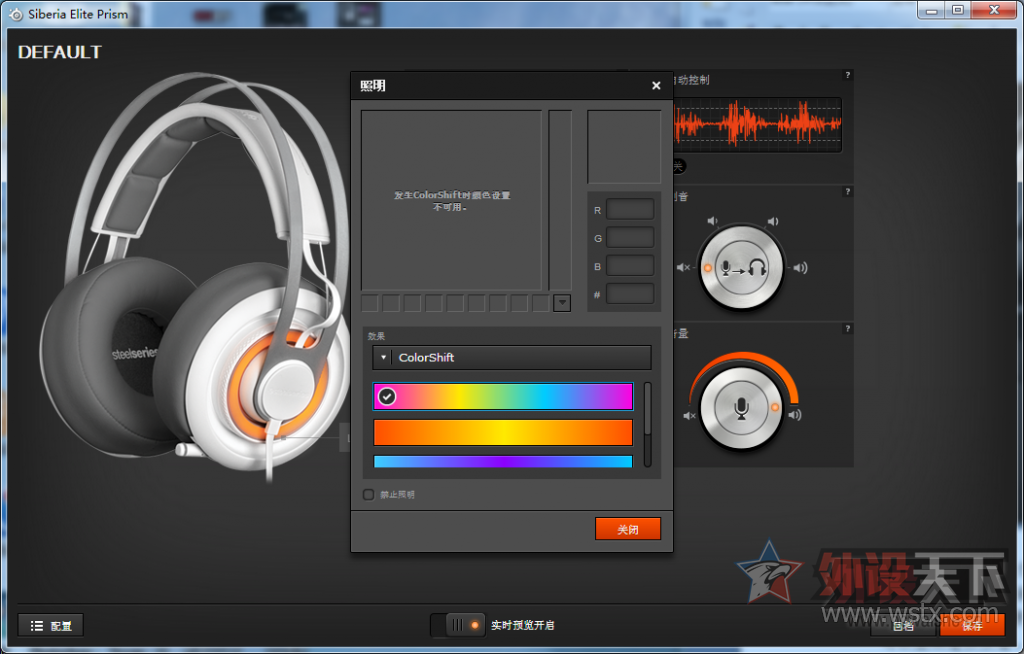Click the orange knob dot on the sidetone dial
1024x654 pixels.
tap(707, 268)
